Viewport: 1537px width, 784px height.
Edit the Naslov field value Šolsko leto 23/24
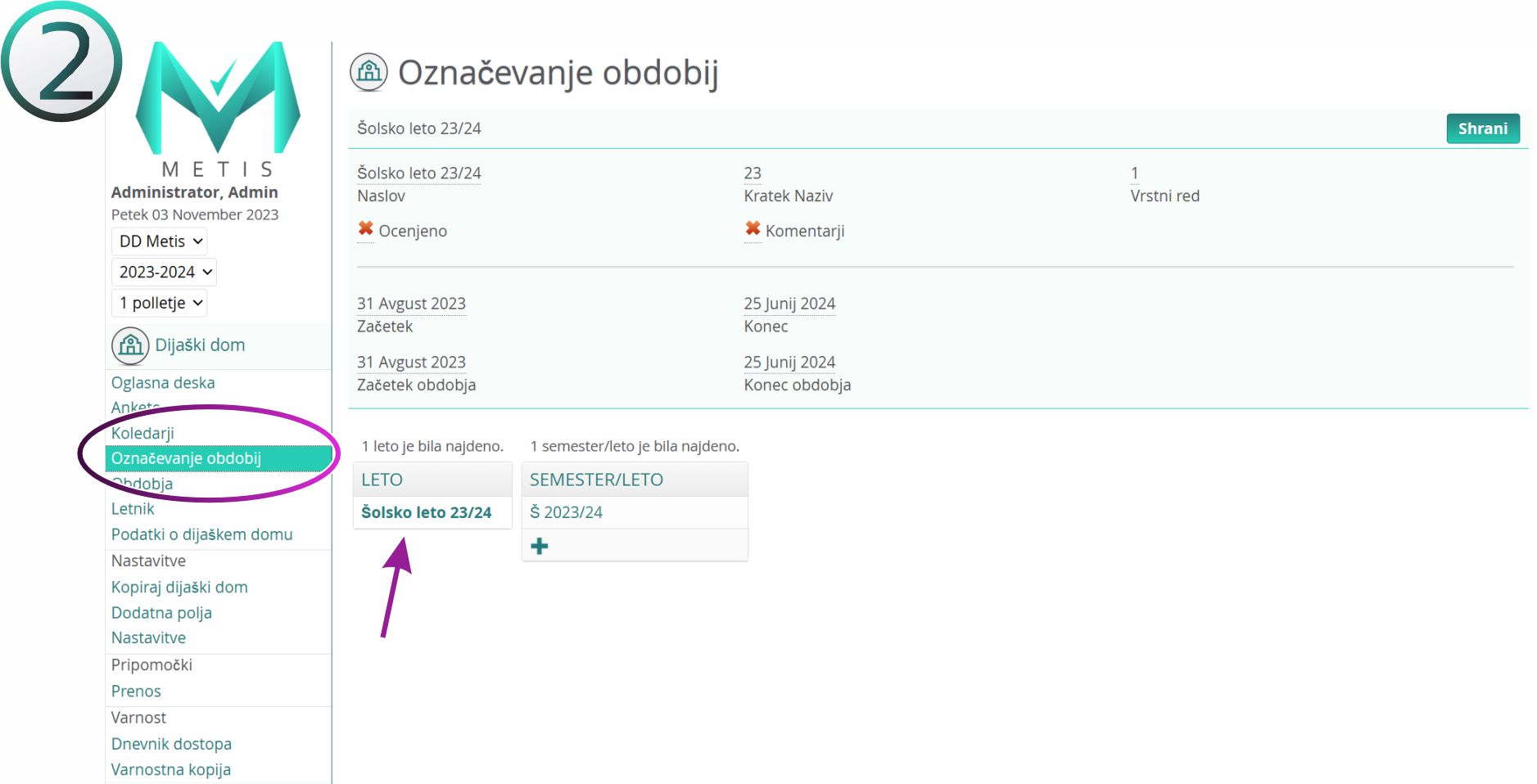(x=418, y=173)
